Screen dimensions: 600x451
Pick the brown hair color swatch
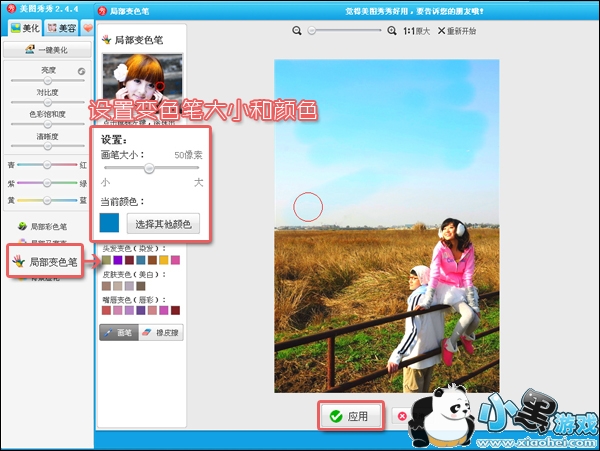152,260
